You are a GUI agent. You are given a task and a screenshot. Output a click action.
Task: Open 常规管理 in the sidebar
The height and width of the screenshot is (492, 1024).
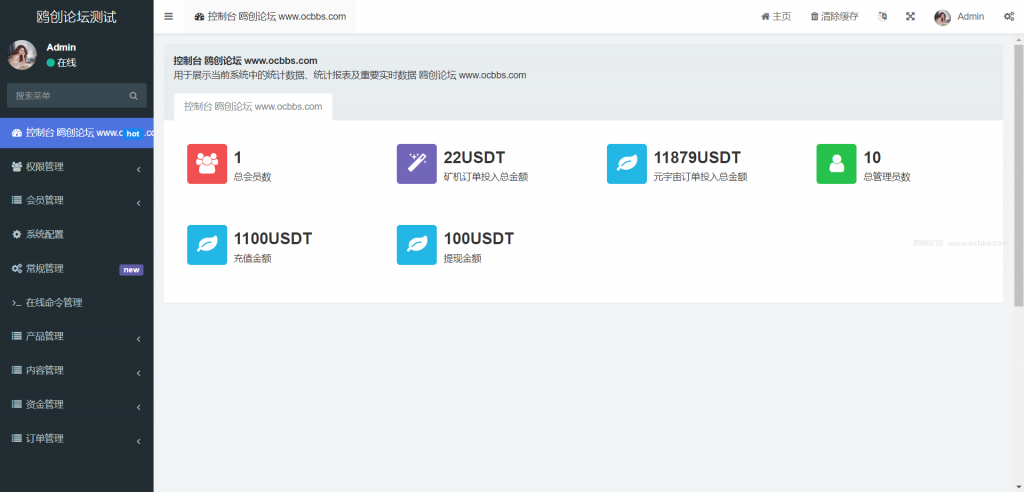pyautogui.click(x=77, y=269)
